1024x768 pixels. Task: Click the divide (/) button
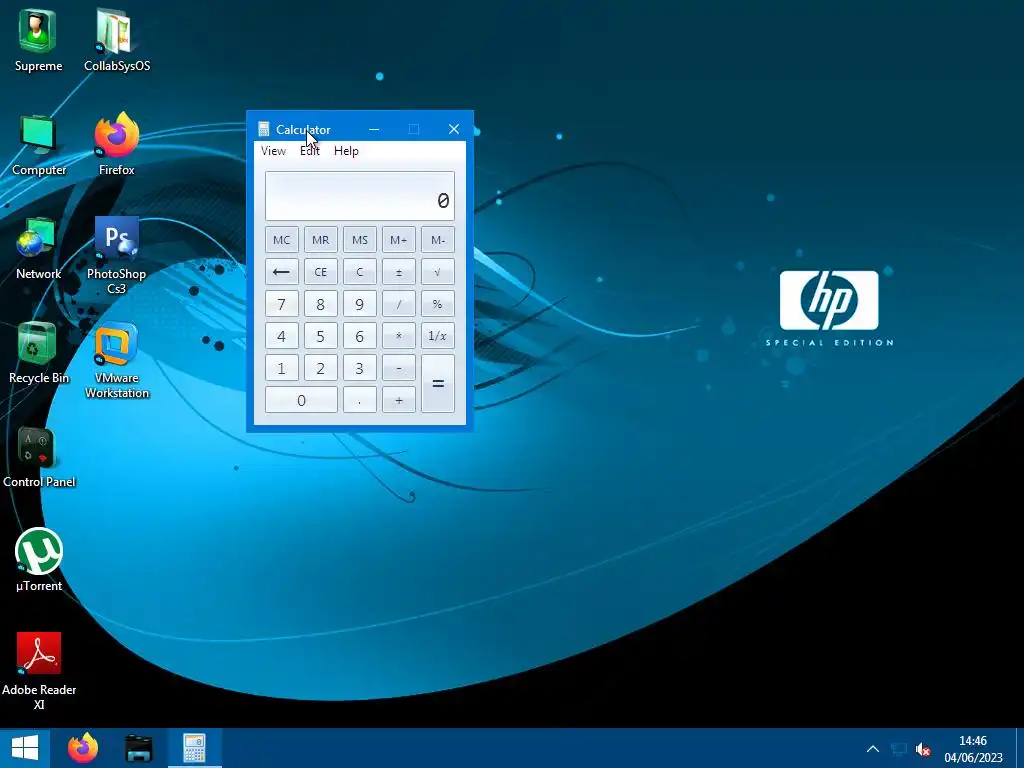tap(398, 304)
